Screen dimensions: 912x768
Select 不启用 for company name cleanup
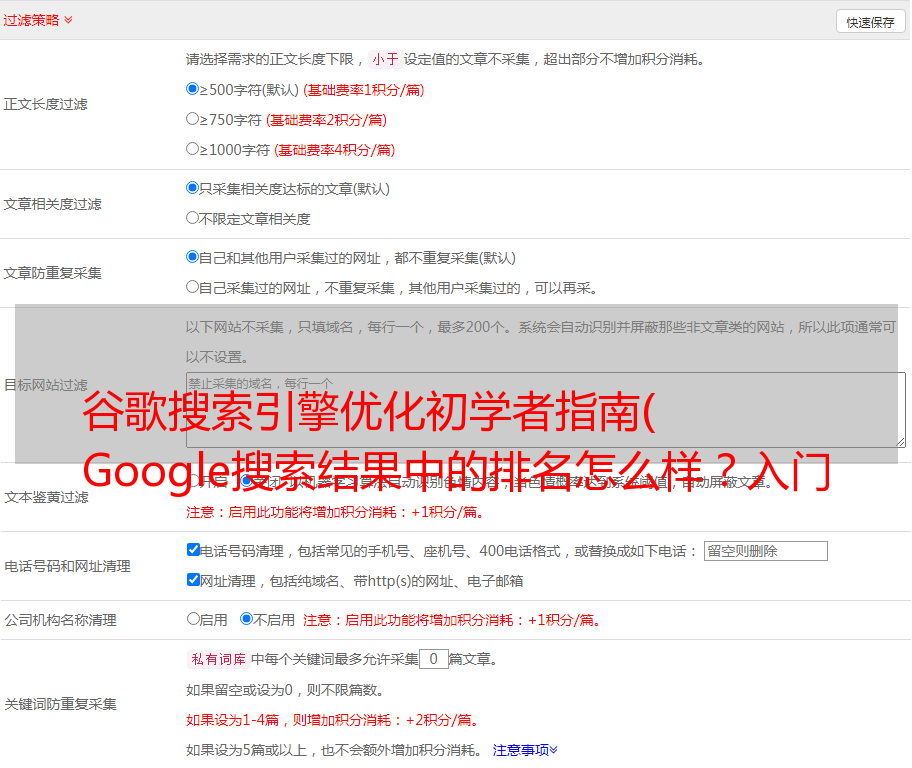tap(246, 619)
